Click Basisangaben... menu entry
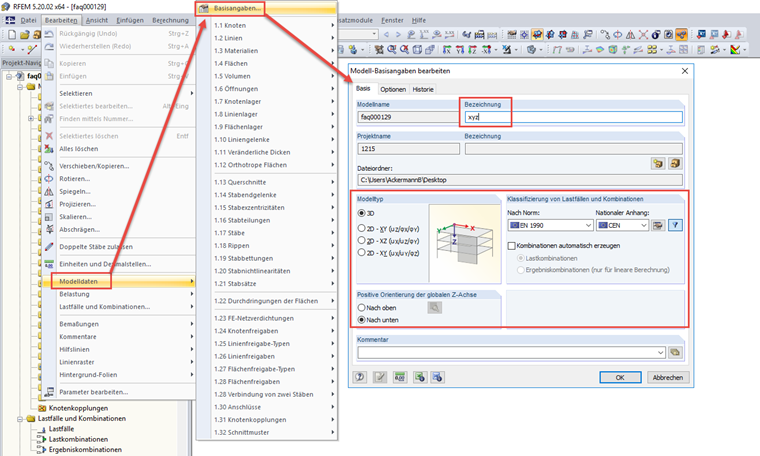The image size is (760, 456). click(237, 8)
